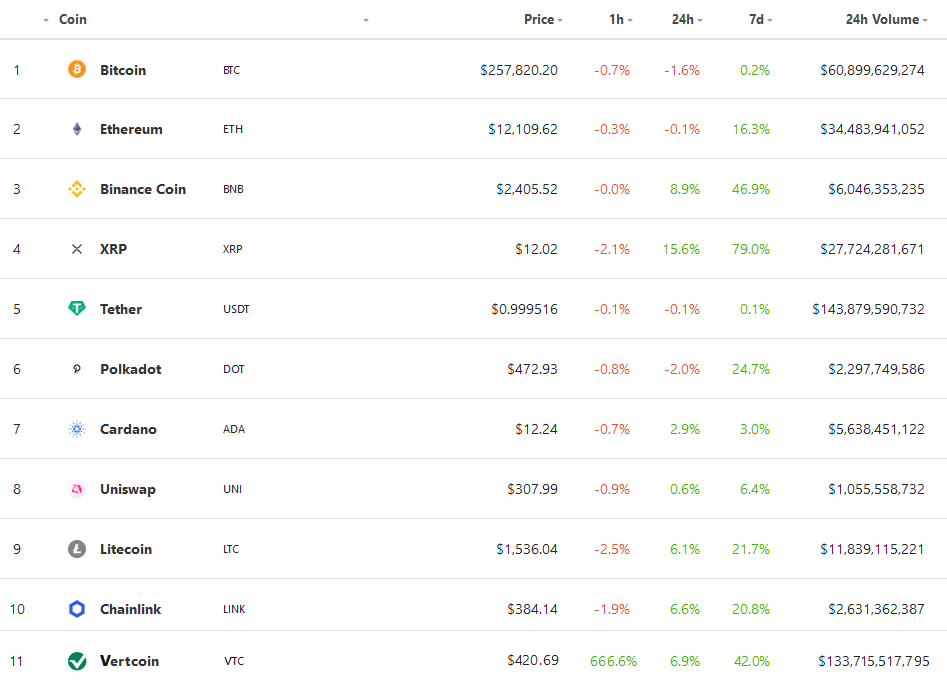Image resolution: width=947 pixels, height=682 pixels.
Task: Open the Ethereum coin page
Action: (x=131, y=129)
